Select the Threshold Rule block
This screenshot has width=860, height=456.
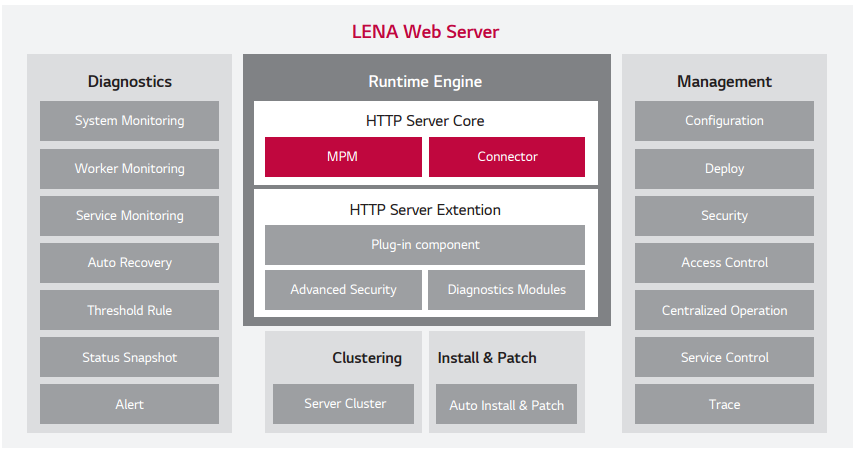[x=129, y=310]
